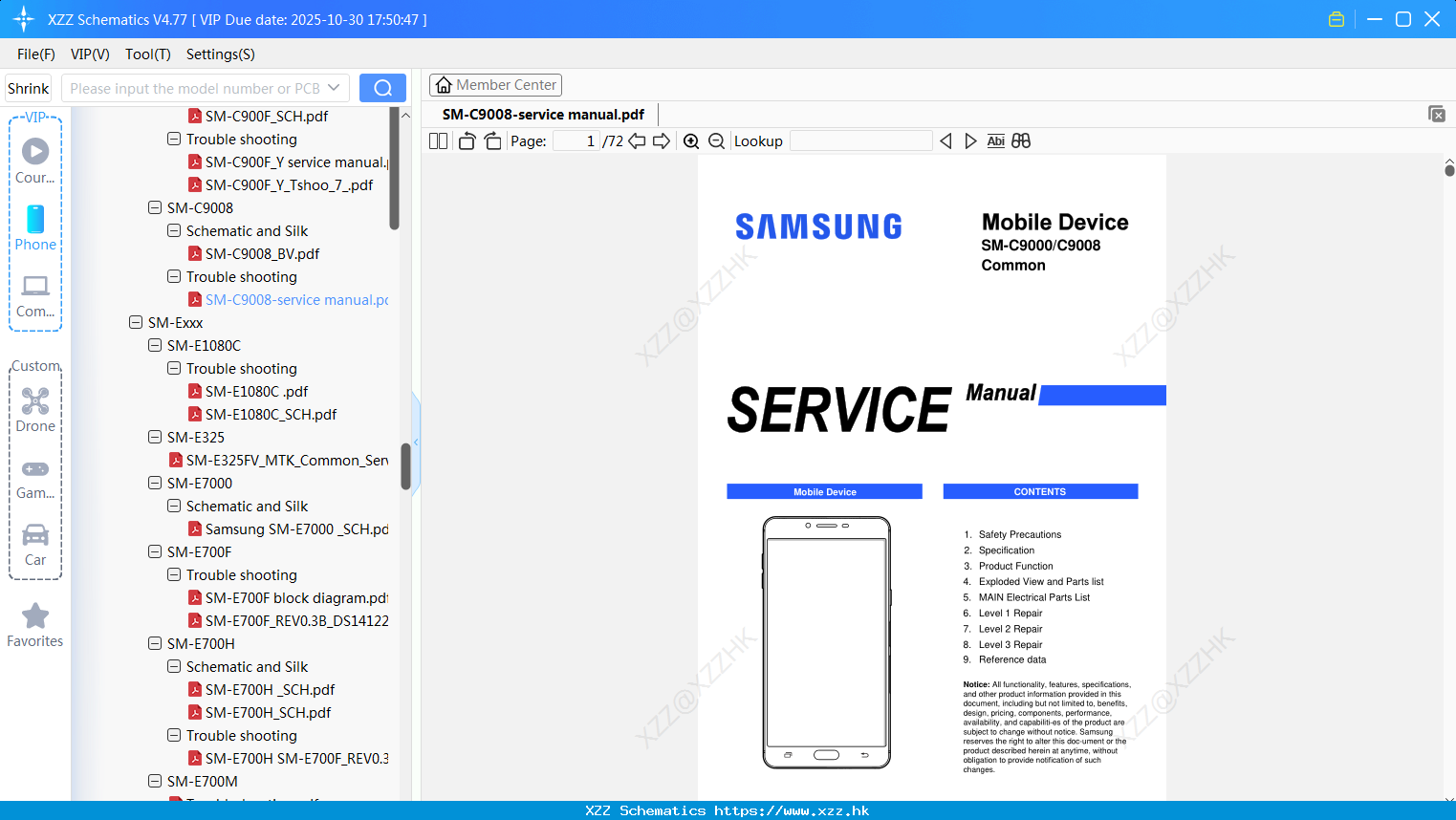The height and width of the screenshot is (820, 1456).
Task: Collapse the SM-E700M node
Action: [x=155, y=781]
